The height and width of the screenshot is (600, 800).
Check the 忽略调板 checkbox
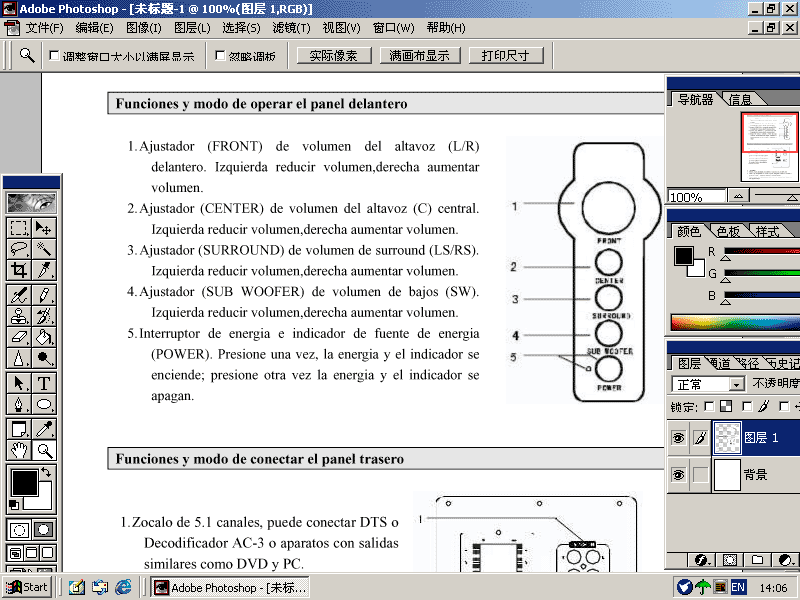[x=220, y=55]
